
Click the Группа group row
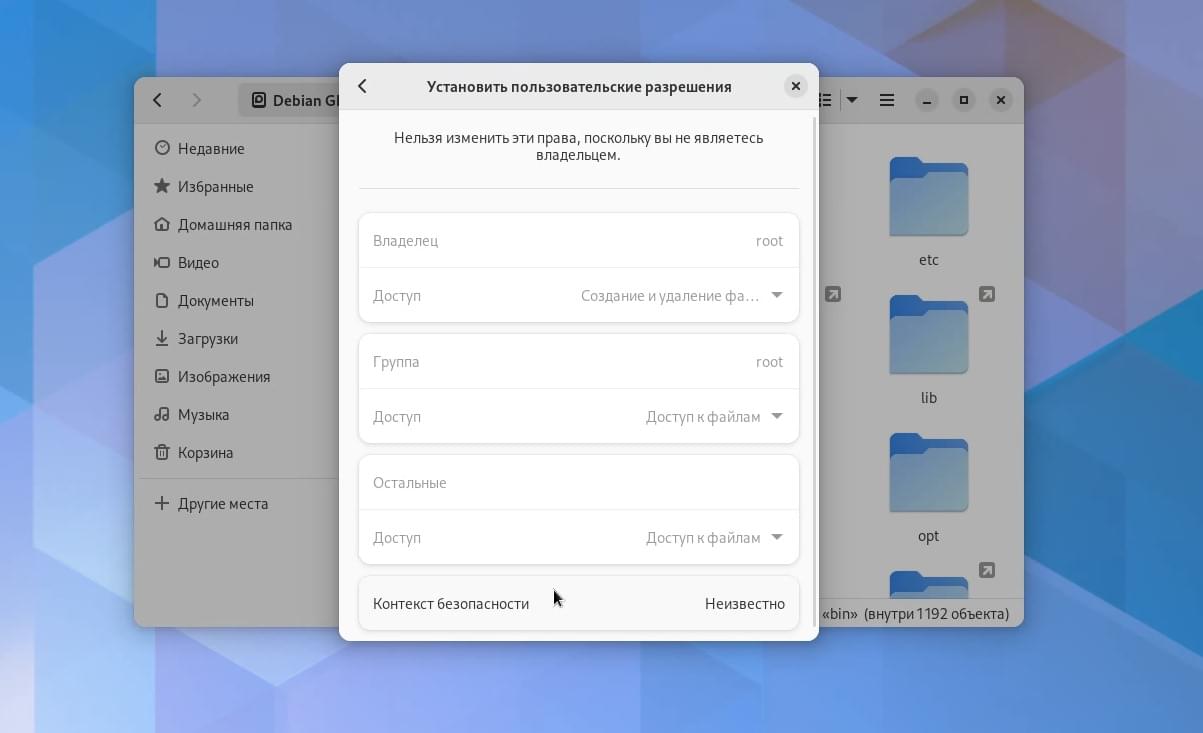pos(579,361)
